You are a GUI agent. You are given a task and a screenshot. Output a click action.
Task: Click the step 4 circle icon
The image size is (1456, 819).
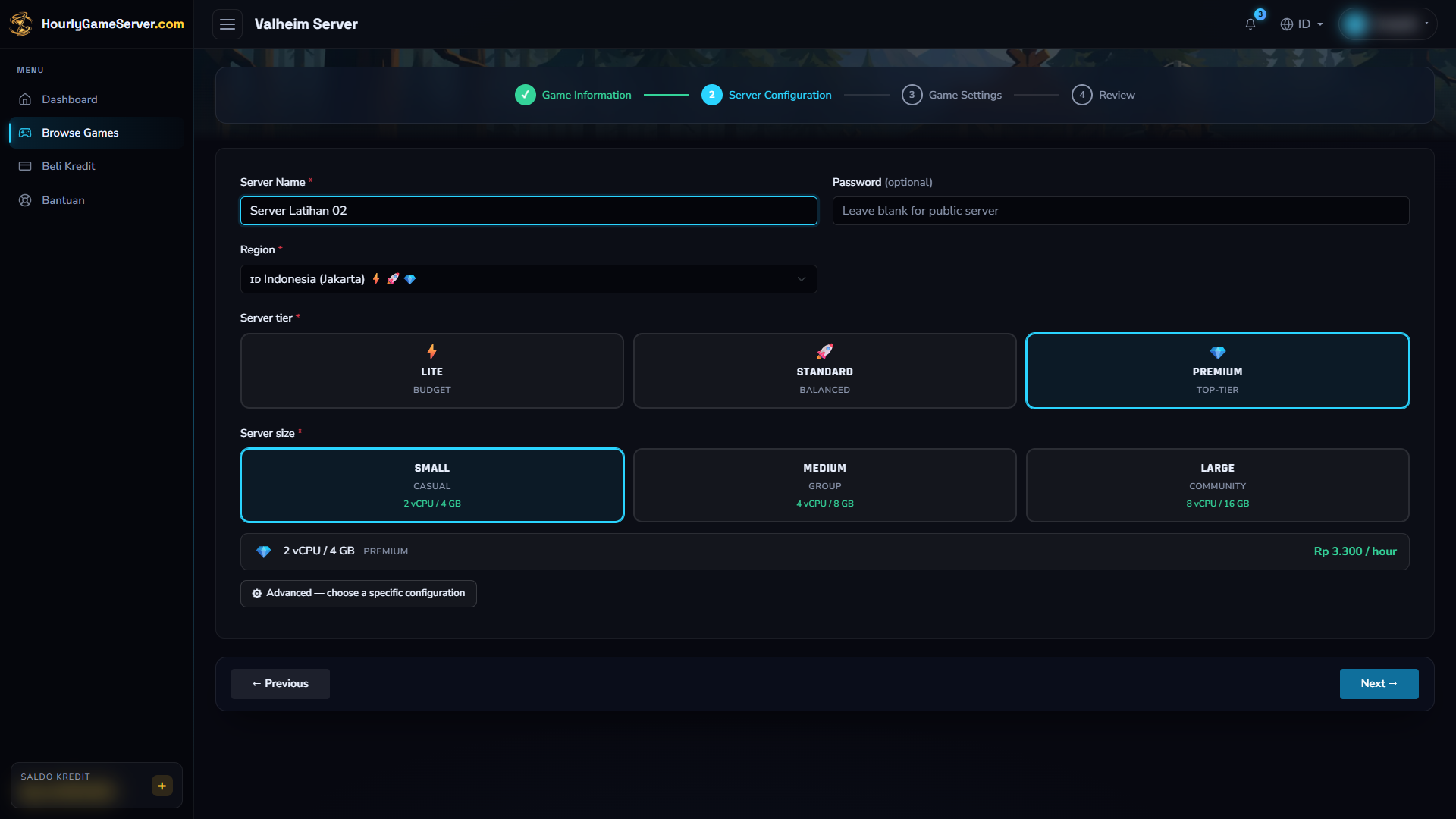pos(1082,95)
